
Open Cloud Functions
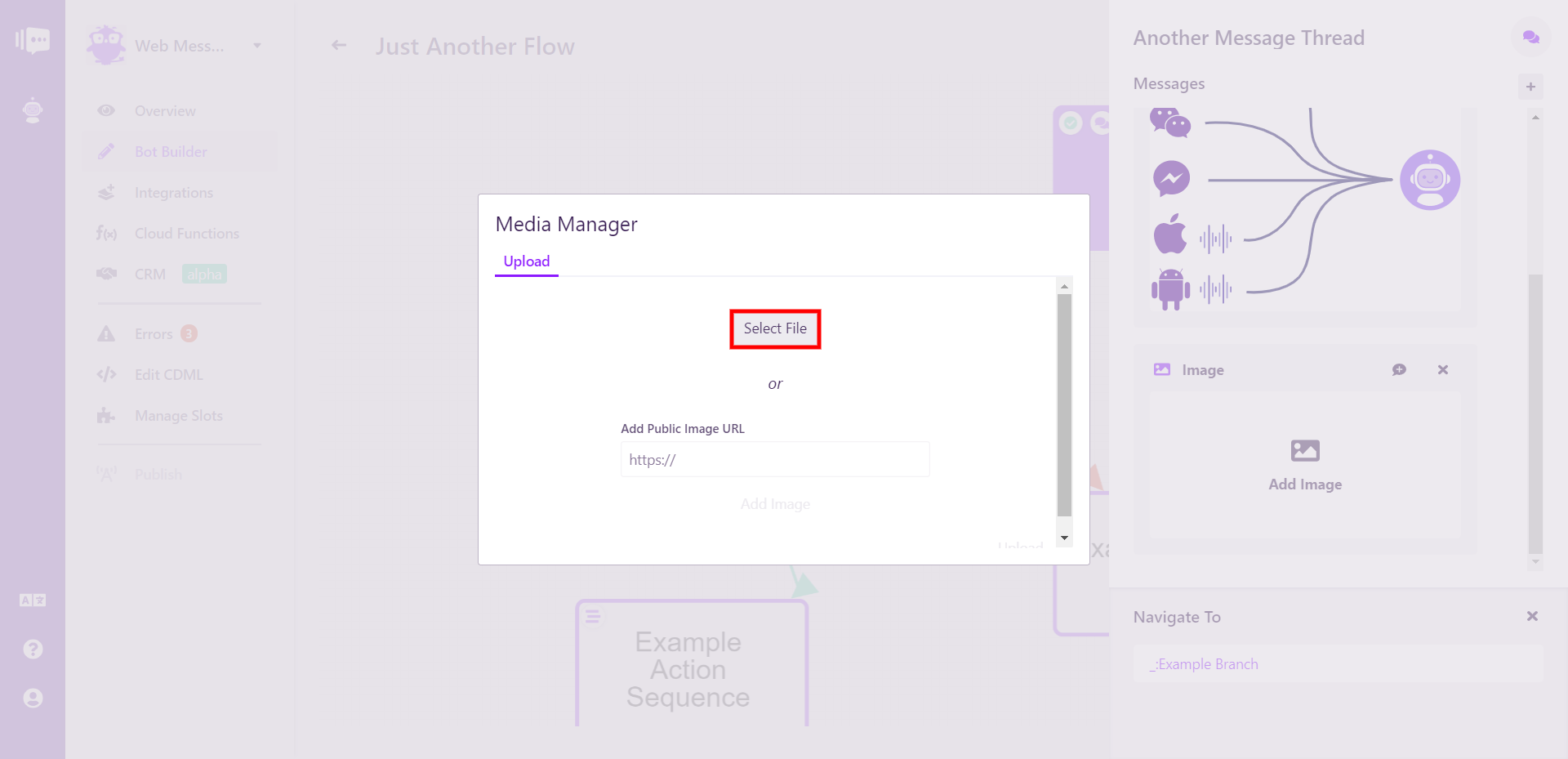(x=187, y=234)
